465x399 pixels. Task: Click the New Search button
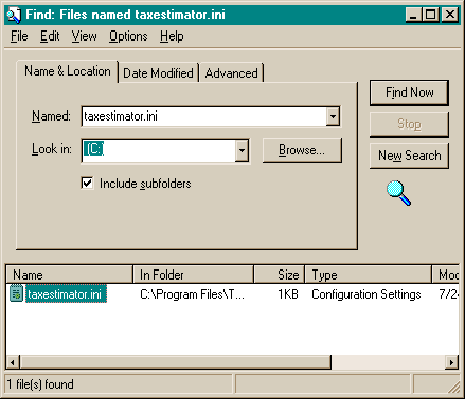click(x=409, y=155)
